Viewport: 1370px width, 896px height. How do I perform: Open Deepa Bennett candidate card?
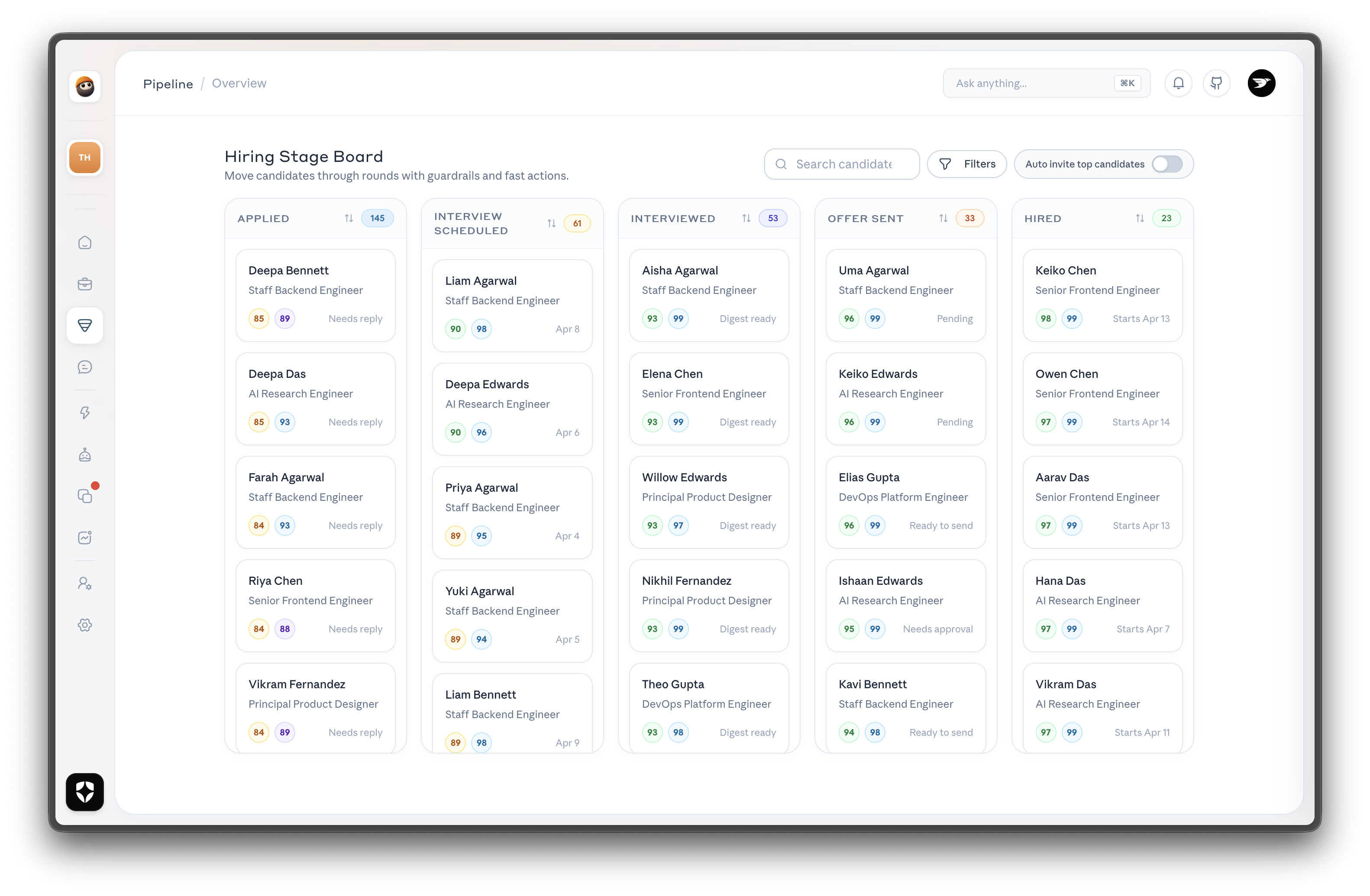click(x=316, y=295)
